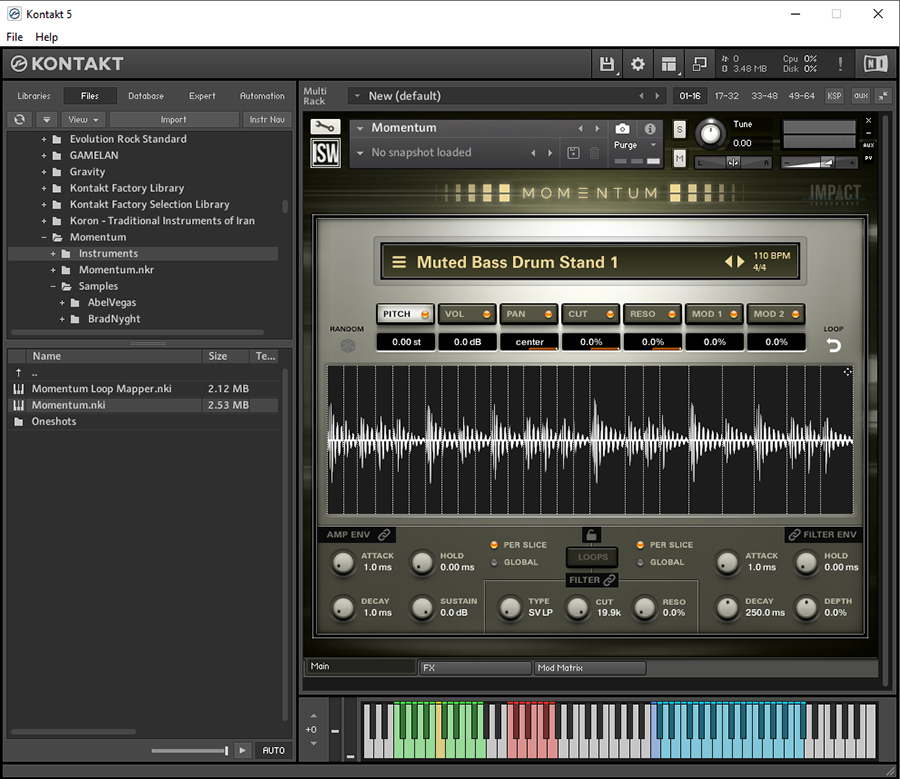Select AMP ENV Global radio option
Viewport: 900px width, 779px height.
tap(494, 562)
